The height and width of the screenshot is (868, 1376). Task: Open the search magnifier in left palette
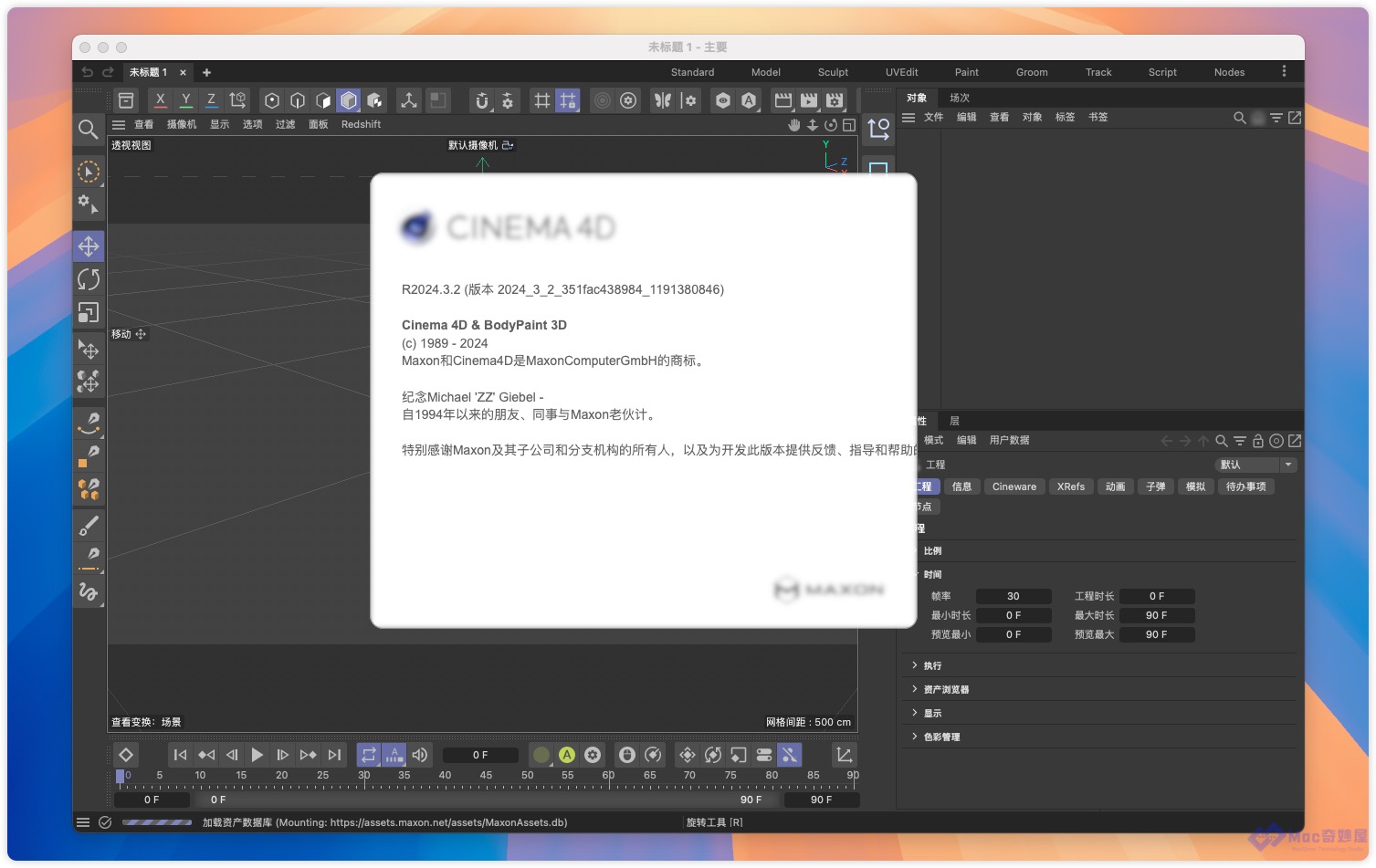click(88, 130)
